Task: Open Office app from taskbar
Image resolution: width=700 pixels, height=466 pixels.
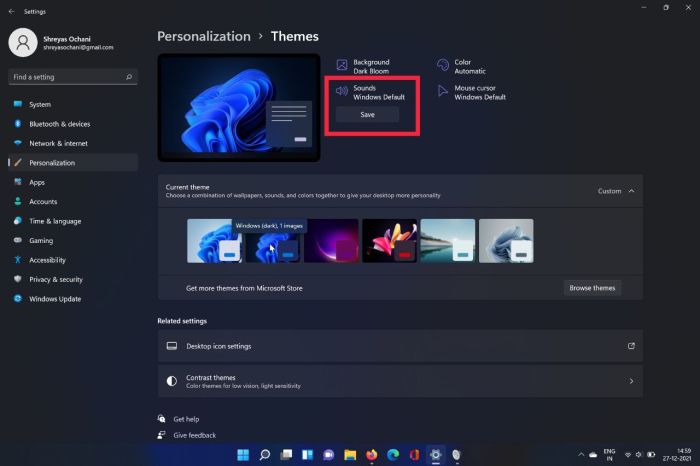Action: tap(414, 455)
